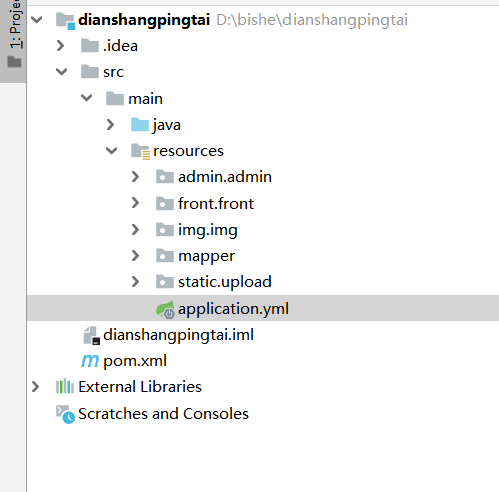Click the Scratches and Consoles clock icon
Screen dimensions: 499x492
pyautogui.click(x=65, y=414)
